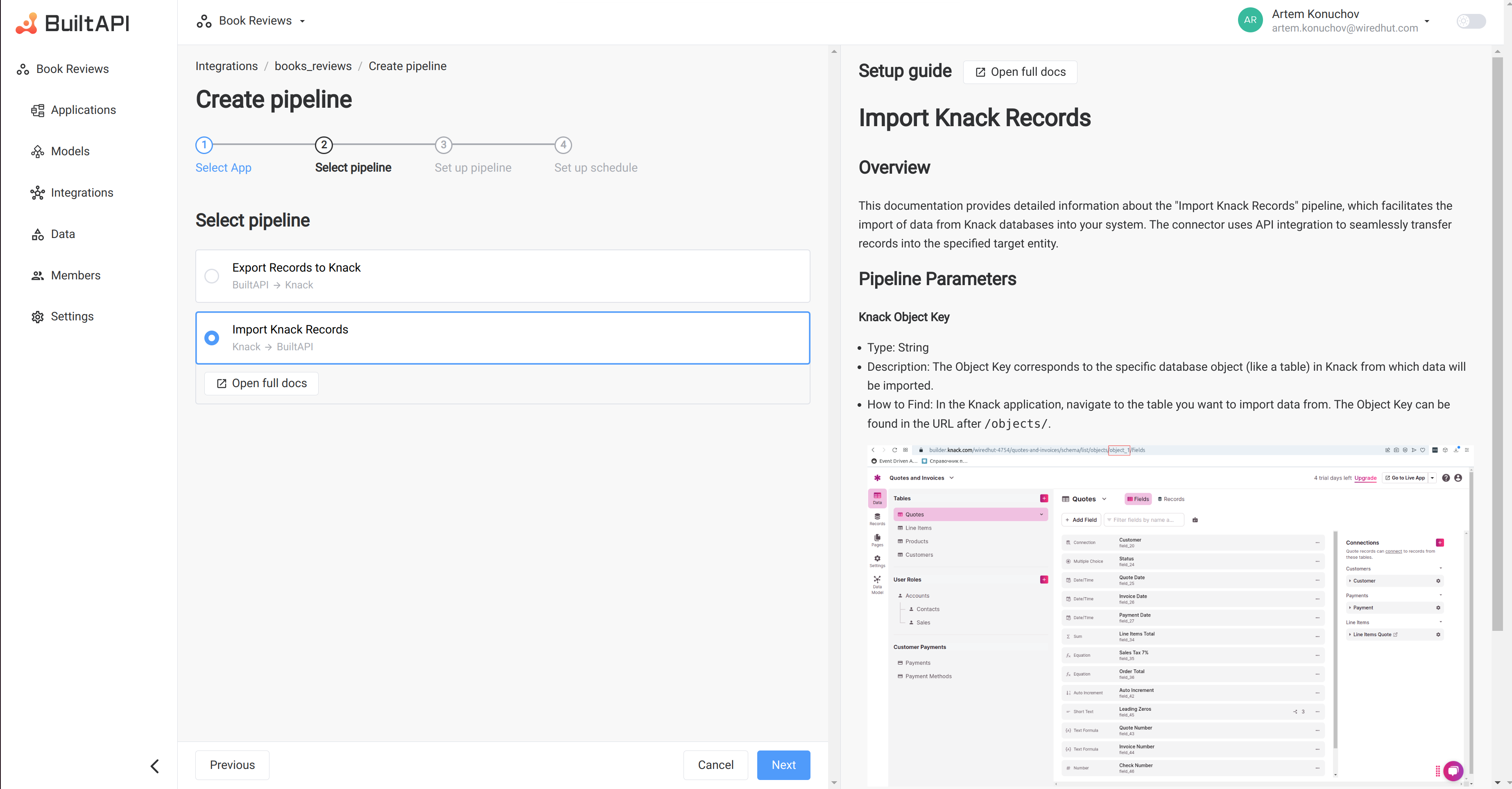This screenshot has width=1512, height=789.
Task: Toggle the top-right enable switch
Action: [x=1471, y=21]
